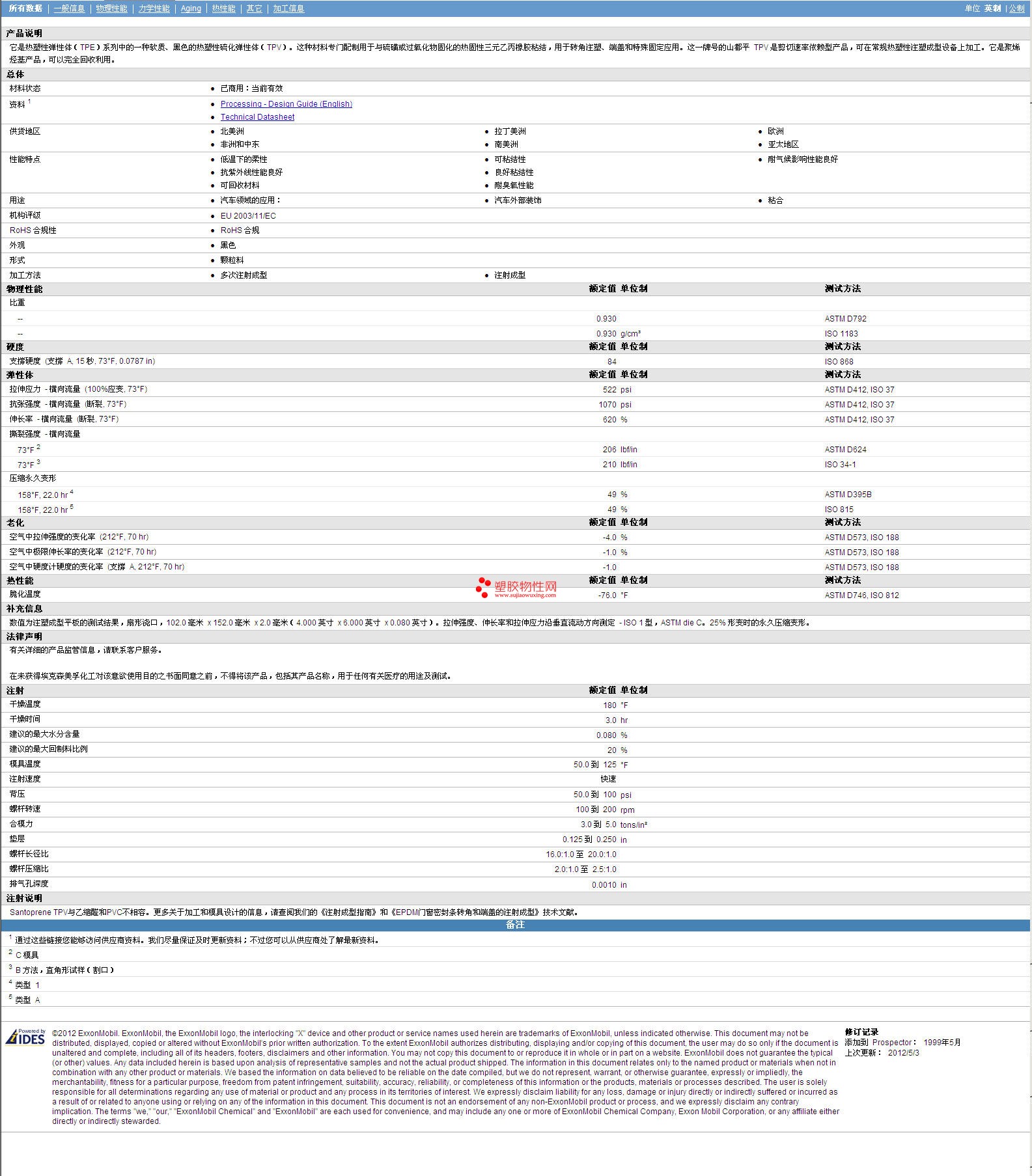Click the ISO 868 hardness test method
Image resolution: width=1032 pixels, height=1176 pixels.
pyautogui.click(x=839, y=362)
